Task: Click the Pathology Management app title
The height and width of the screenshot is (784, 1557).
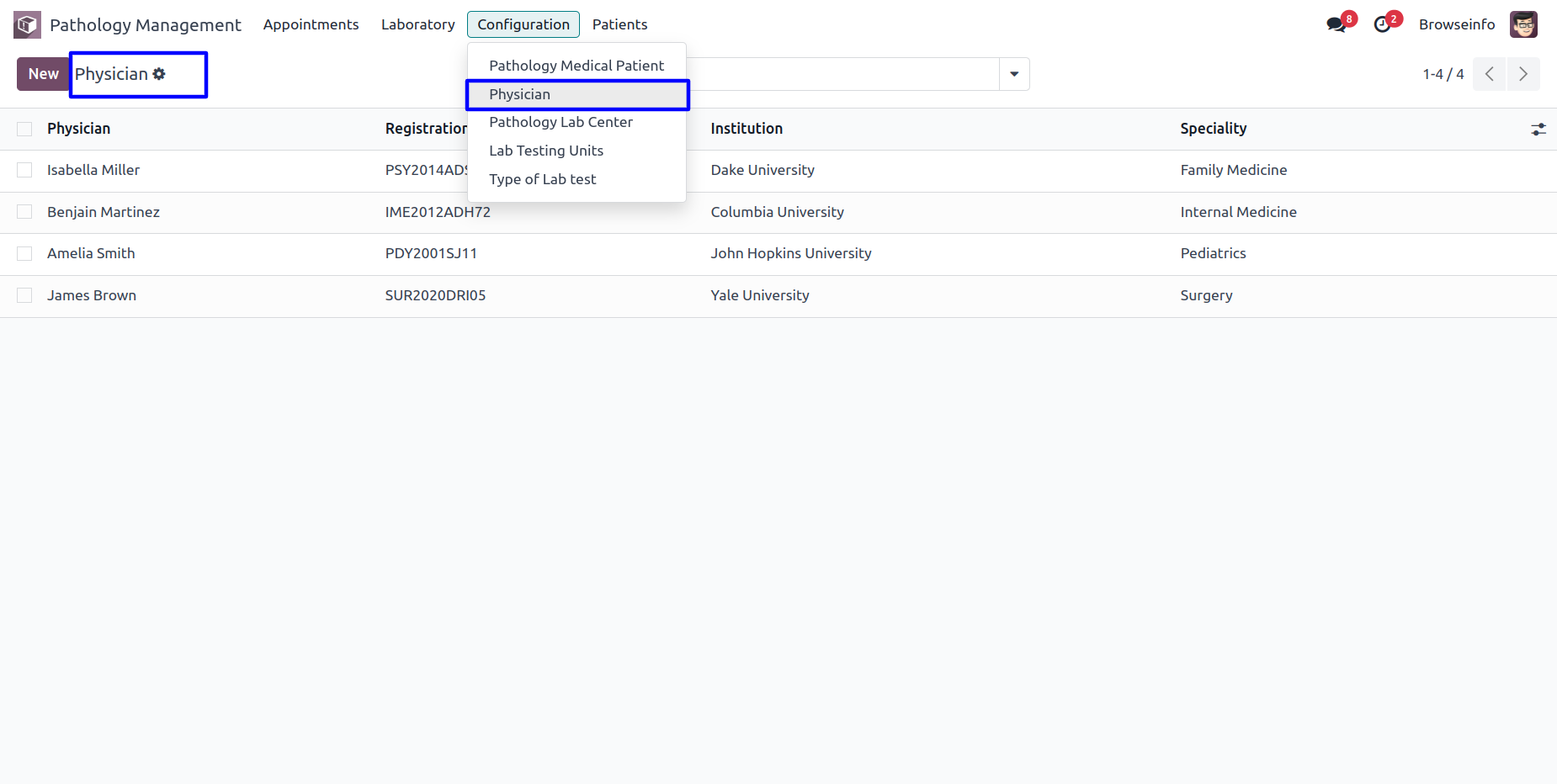Action: click(146, 25)
